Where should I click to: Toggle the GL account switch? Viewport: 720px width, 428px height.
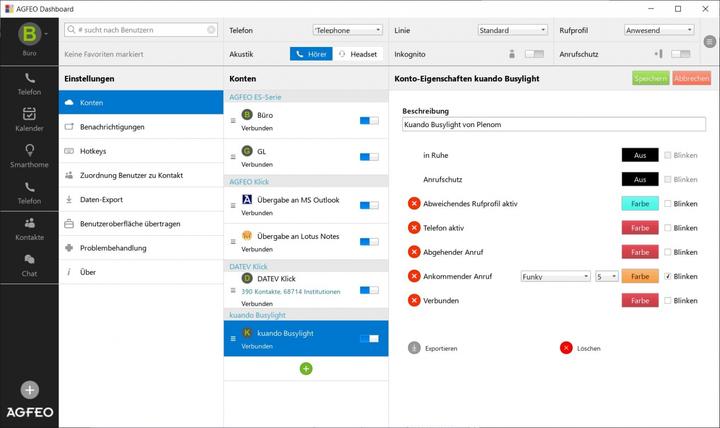click(369, 157)
